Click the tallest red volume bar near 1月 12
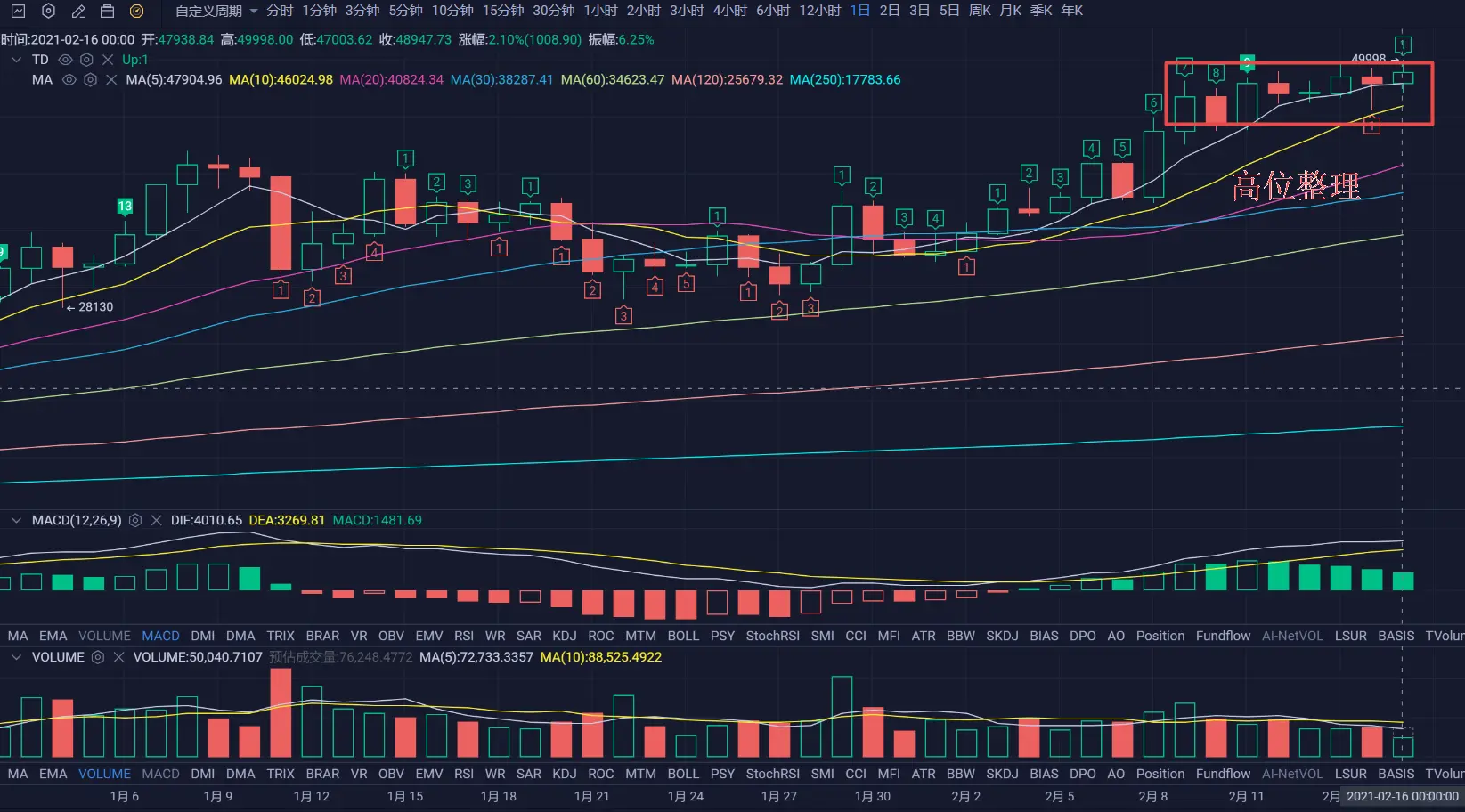Screen dimensions: 1465x812 click(x=281, y=712)
